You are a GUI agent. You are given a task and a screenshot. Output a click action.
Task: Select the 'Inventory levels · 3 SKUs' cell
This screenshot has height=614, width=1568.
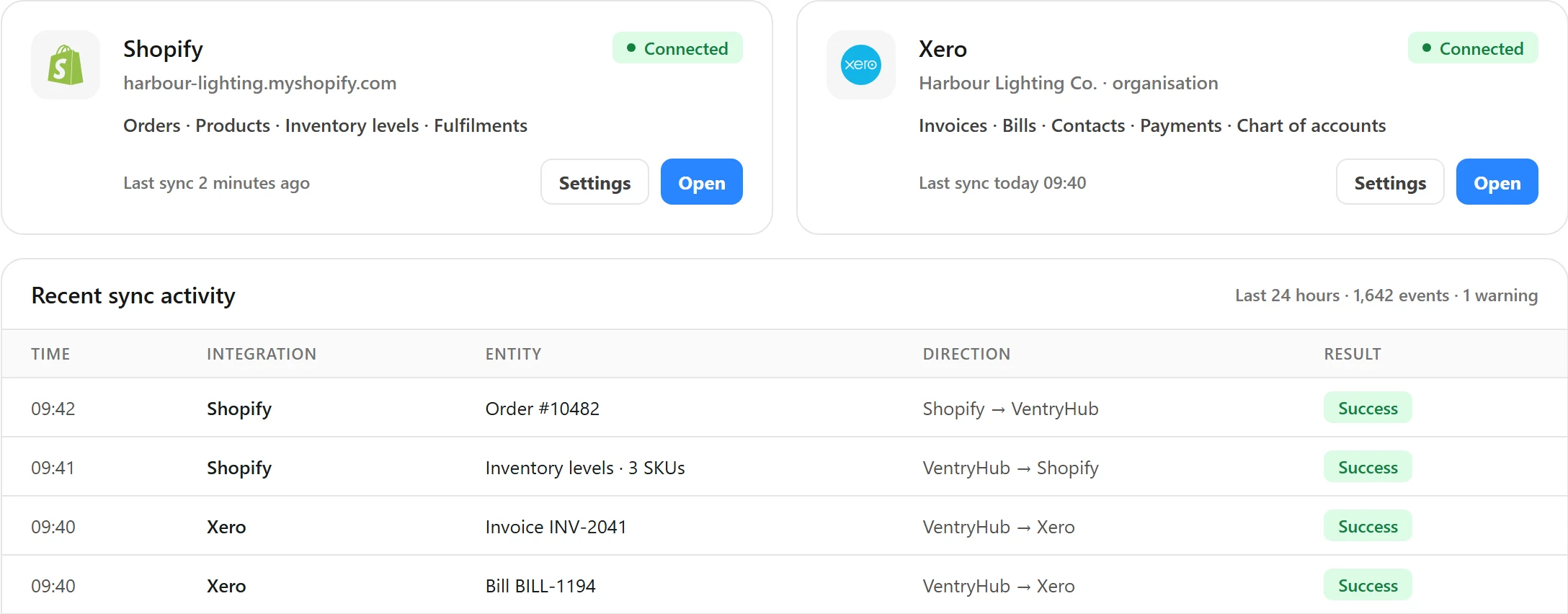(x=585, y=468)
